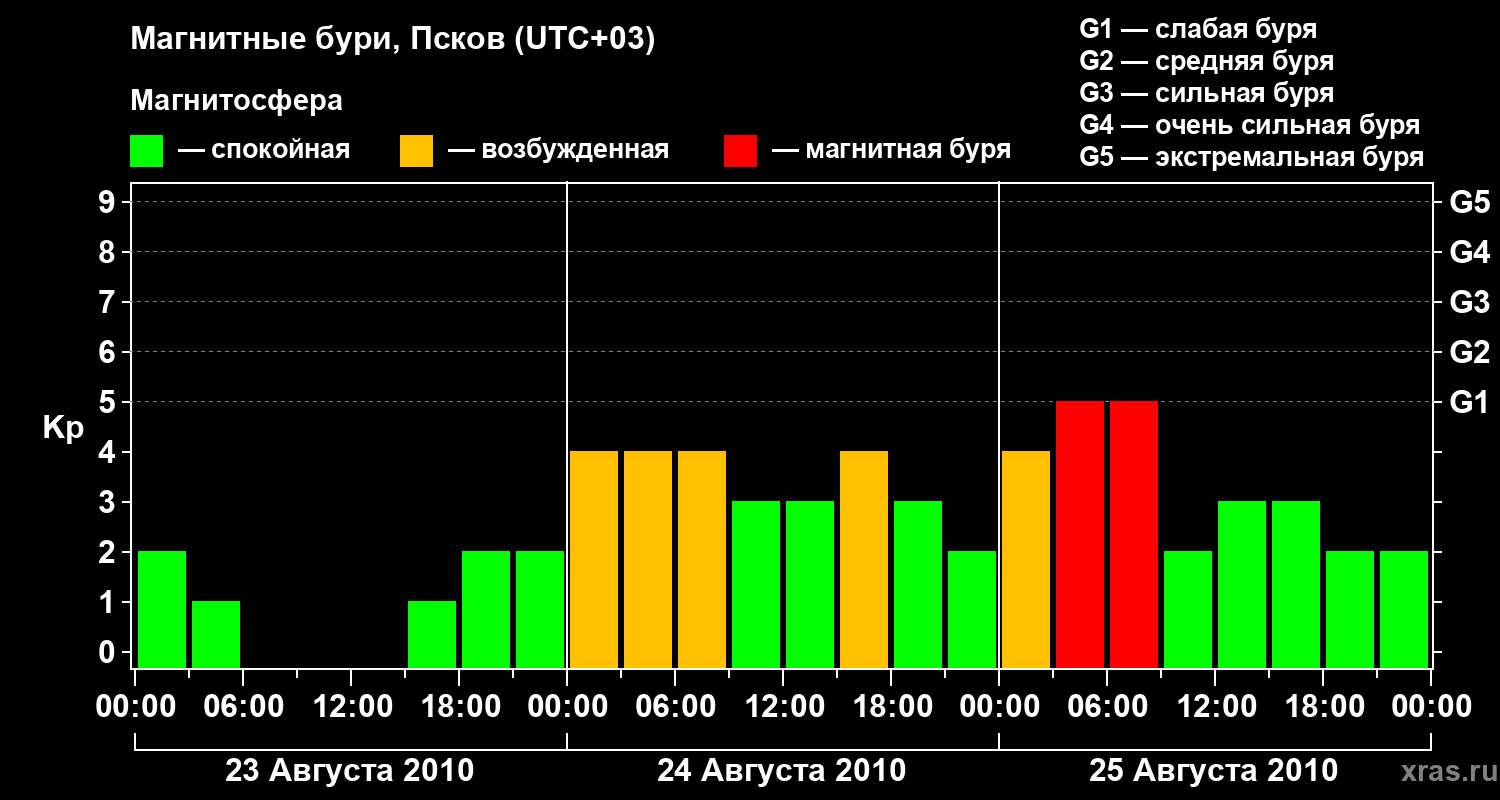Click the 'G5' label on the right axis

pyautogui.click(x=1469, y=202)
